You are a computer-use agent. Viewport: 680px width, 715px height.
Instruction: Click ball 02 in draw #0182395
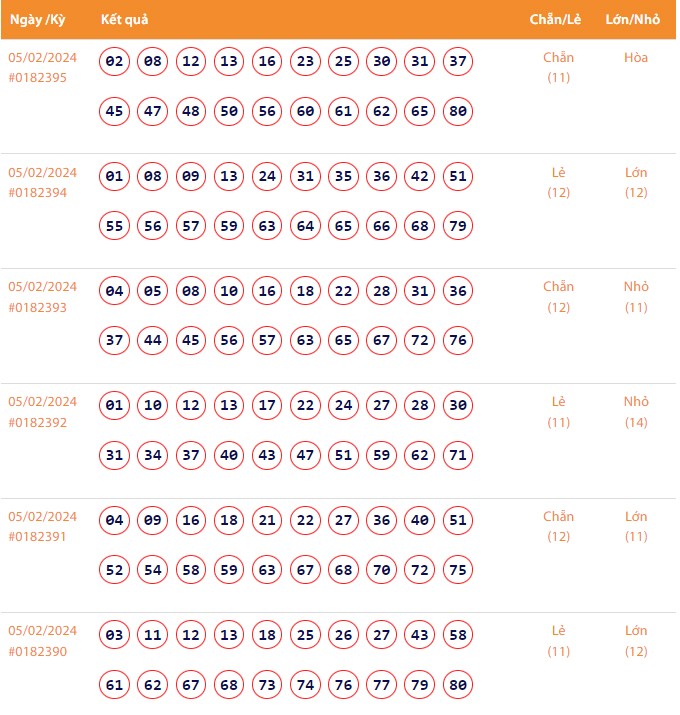115,62
